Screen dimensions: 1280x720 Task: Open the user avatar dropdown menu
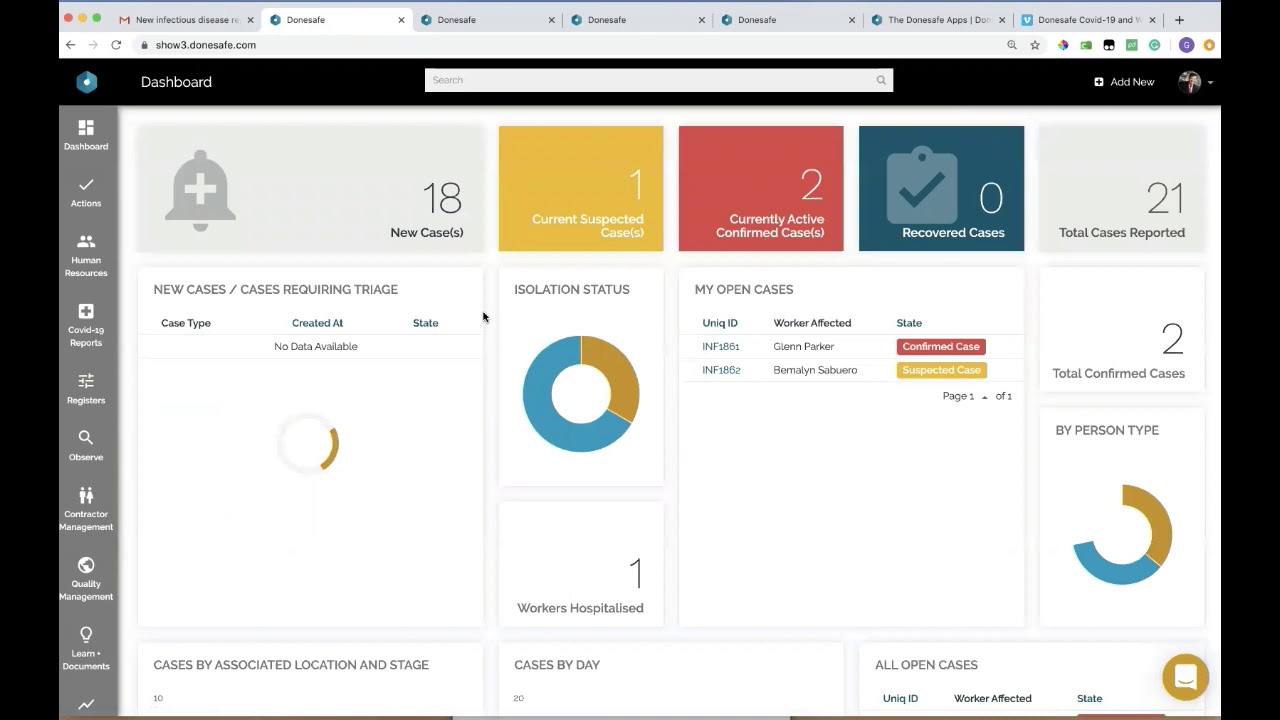pyautogui.click(x=1195, y=82)
